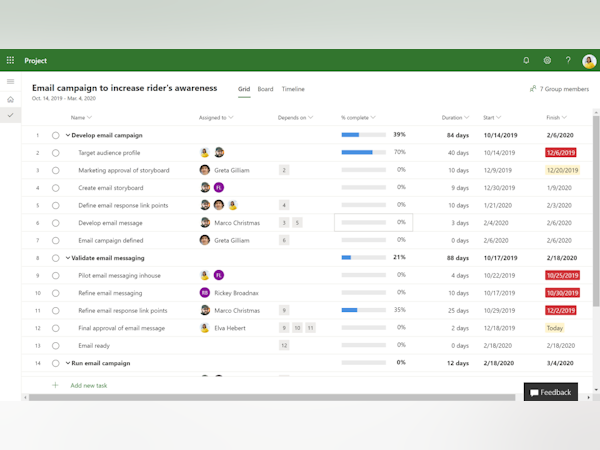Image resolution: width=600 pixels, height=450 pixels.
Task: Mark Create email storyboard complete
Action: pyautogui.click(x=55, y=188)
